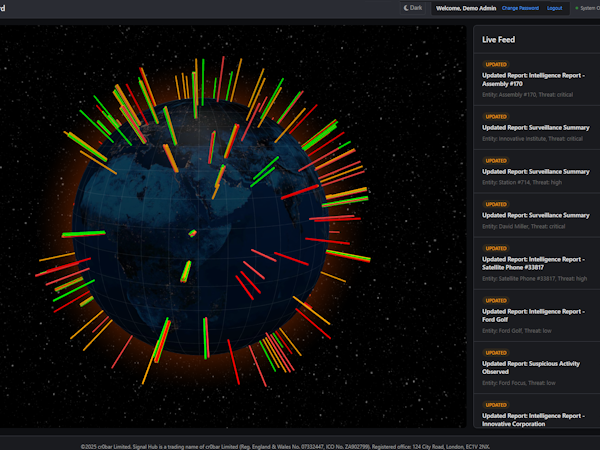Image resolution: width=600 pixels, height=450 pixels.
Task: Click the cr0bar Limited copyright footer text
Action: coord(285,447)
